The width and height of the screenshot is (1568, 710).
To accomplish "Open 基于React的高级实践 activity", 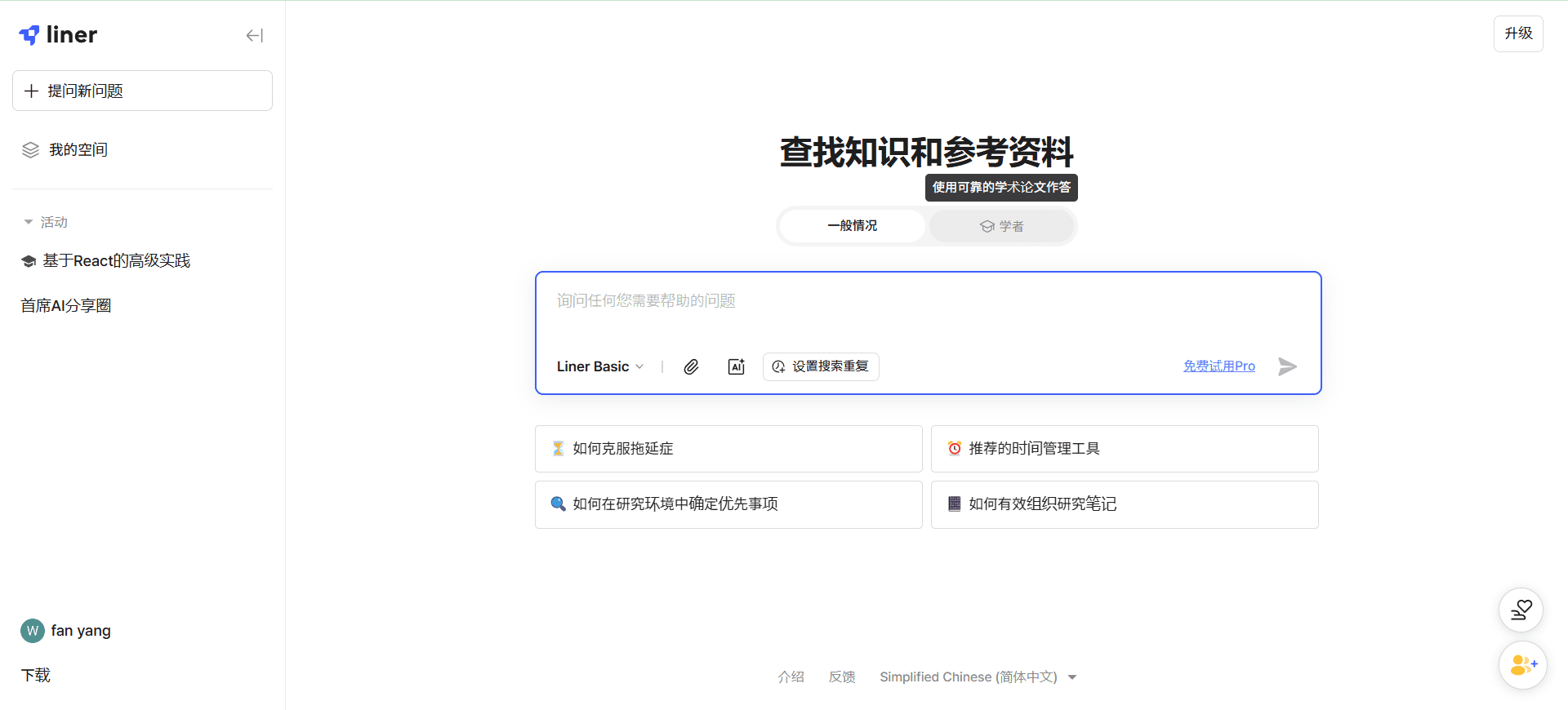I will coord(116,261).
